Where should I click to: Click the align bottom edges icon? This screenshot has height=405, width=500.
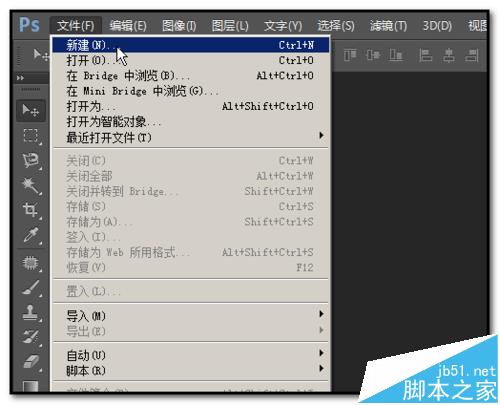[395, 55]
